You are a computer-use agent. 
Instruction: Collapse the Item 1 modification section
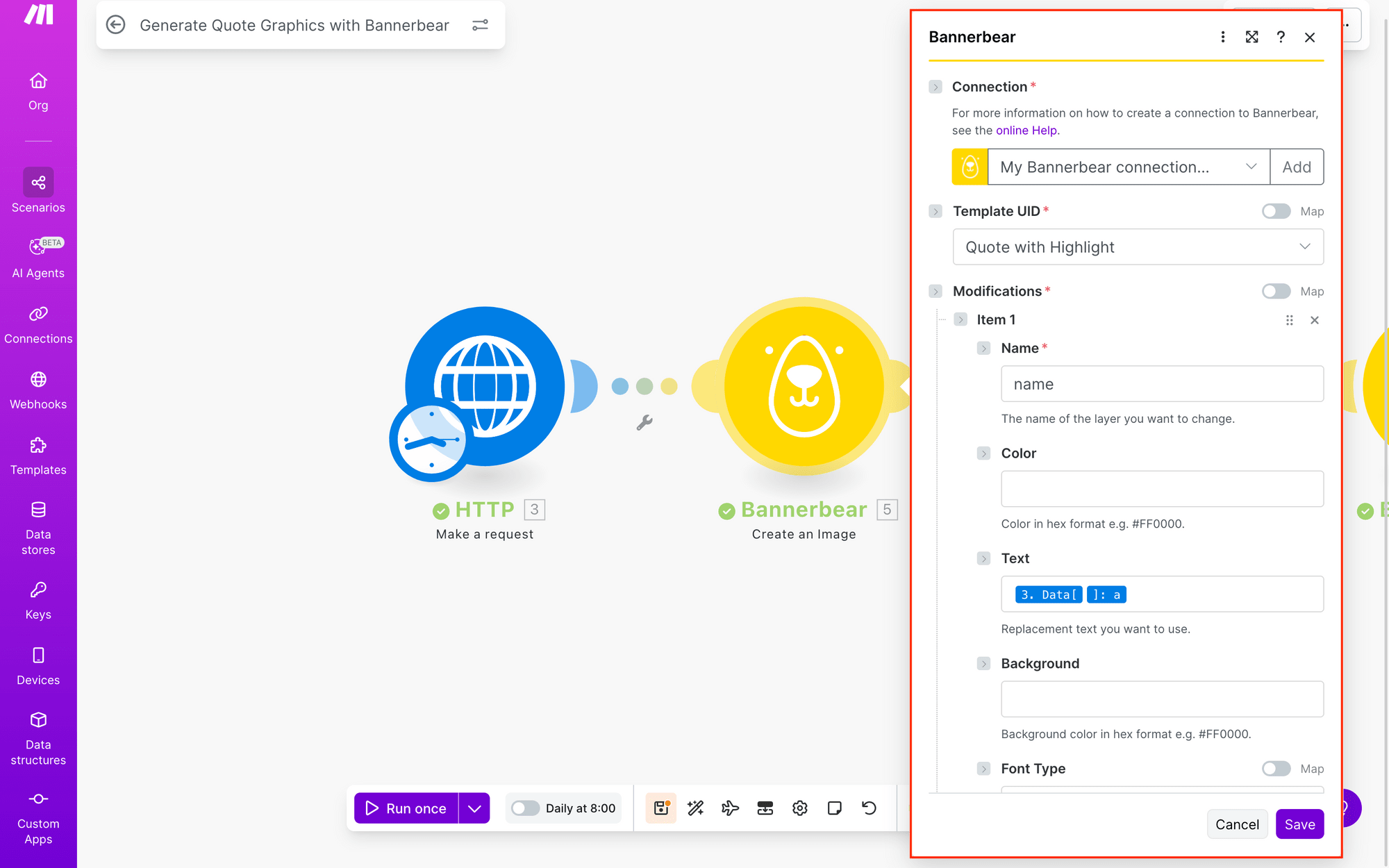click(962, 319)
